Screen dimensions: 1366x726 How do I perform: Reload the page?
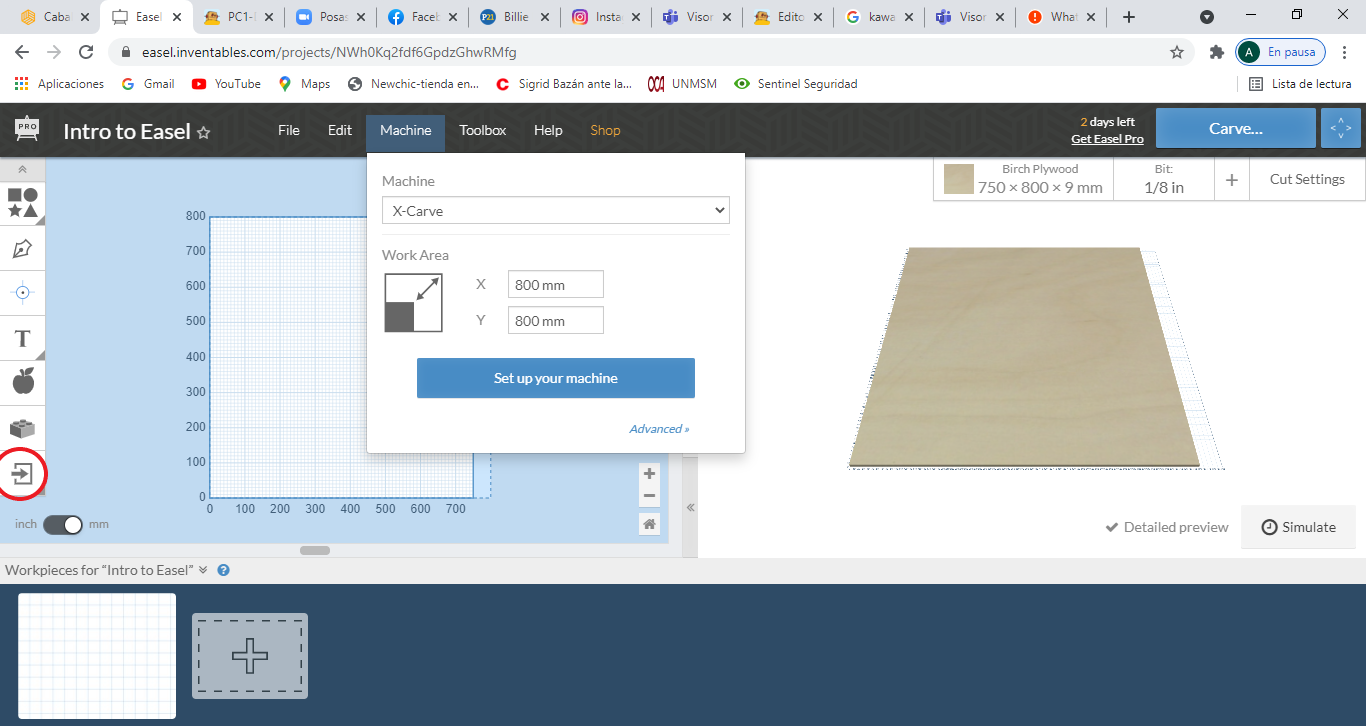[x=86, y=52]
